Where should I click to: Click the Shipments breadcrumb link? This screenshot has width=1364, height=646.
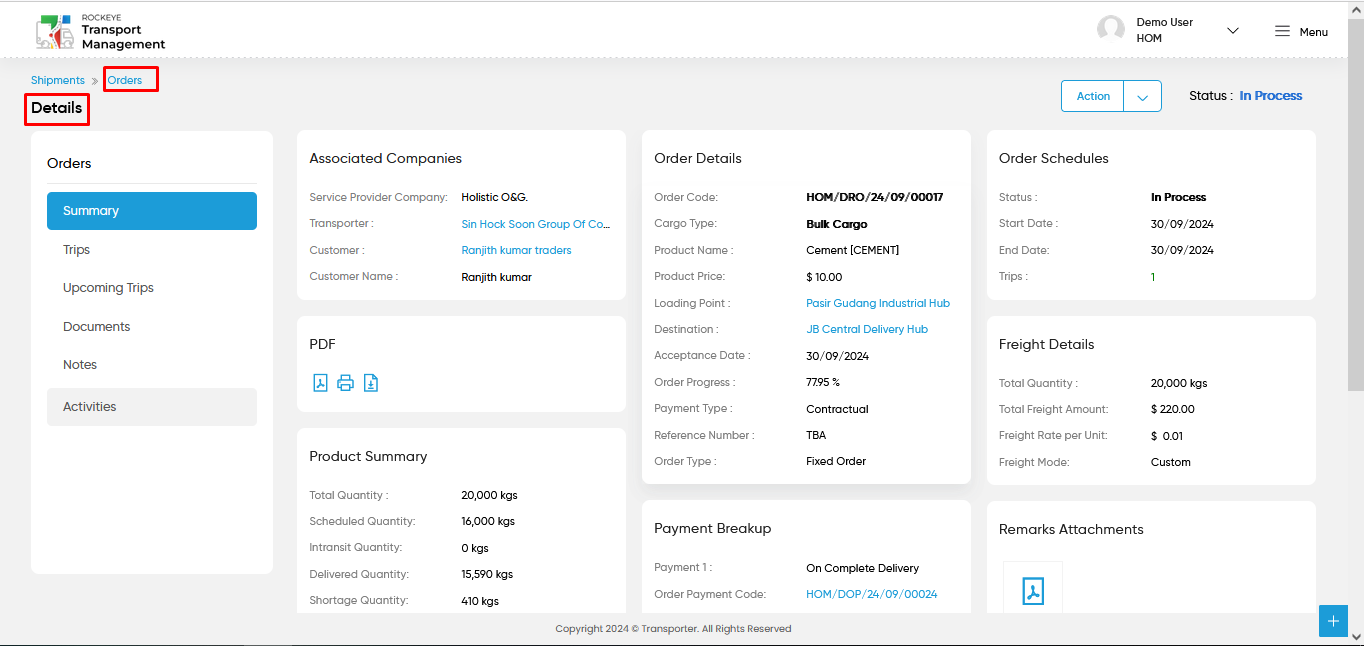pyautogui.click(x=58, y=80)
